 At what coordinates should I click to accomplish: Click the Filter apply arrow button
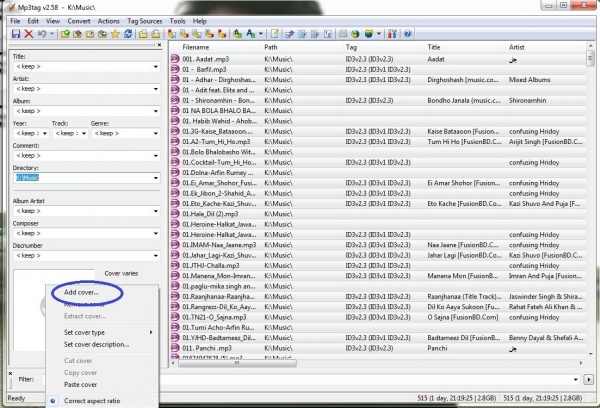pyautogui.click(x=588, y=379)
